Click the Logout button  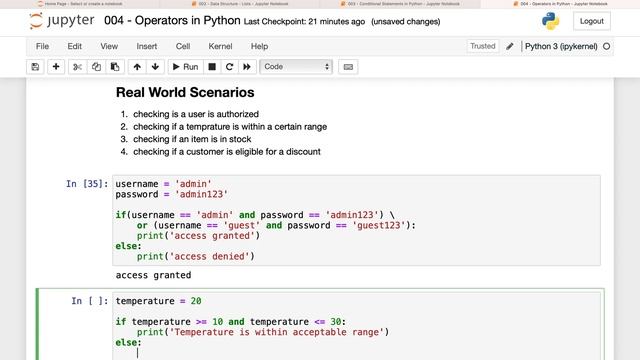click(x=591, y=21)
